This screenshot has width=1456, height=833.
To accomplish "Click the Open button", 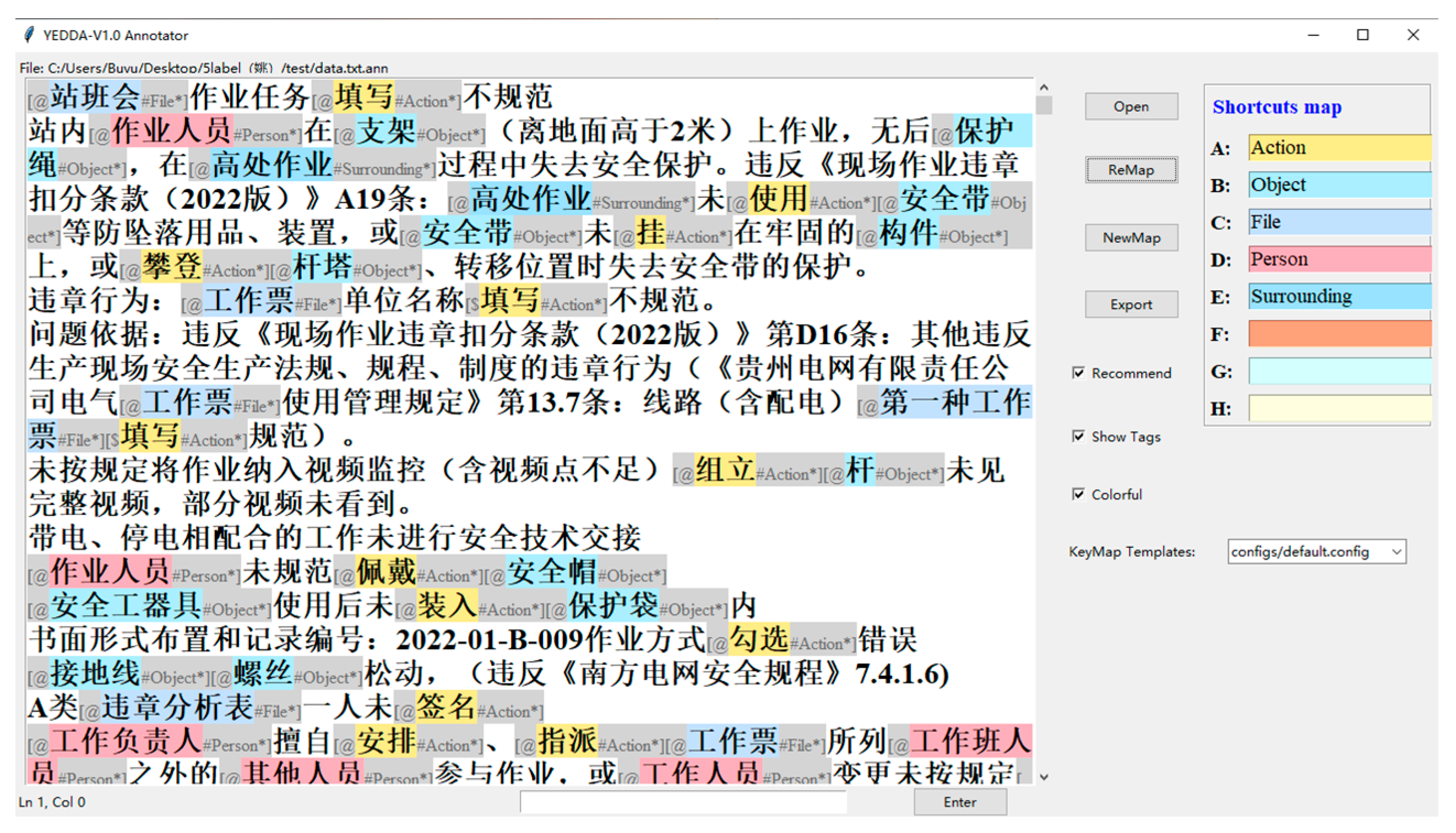I will pyautogui.click(x=1131, y=106).
